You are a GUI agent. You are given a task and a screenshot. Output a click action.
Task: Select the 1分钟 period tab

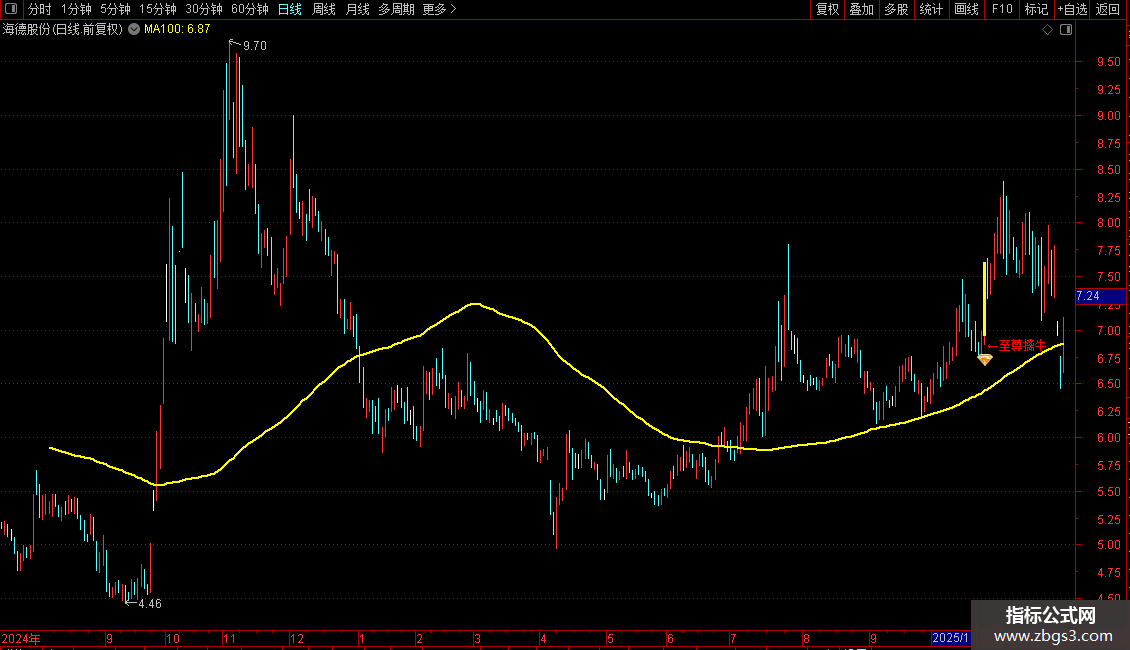pos(76,9)
